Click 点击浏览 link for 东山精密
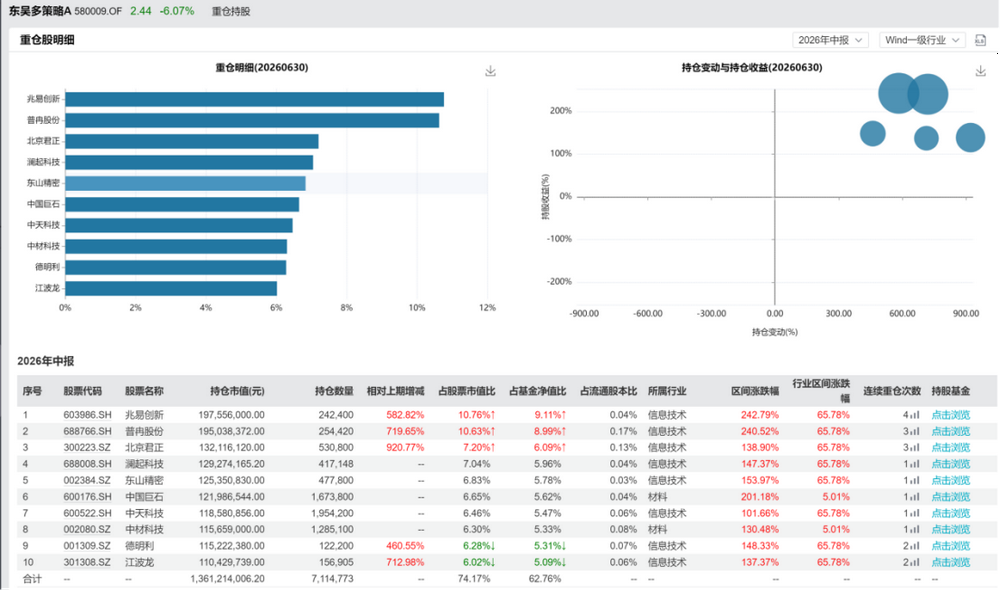Image resolution: width=1000 pixels, height=591 pixels. (950, 481)
